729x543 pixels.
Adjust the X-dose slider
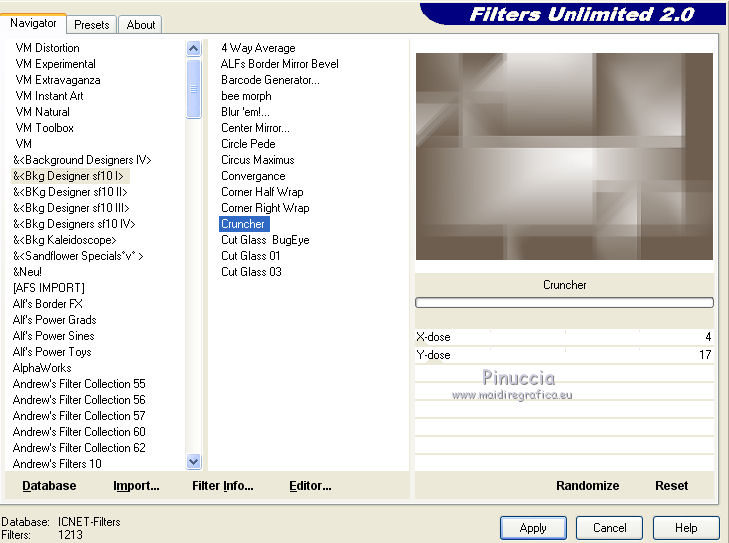click(x=564, y=337)
